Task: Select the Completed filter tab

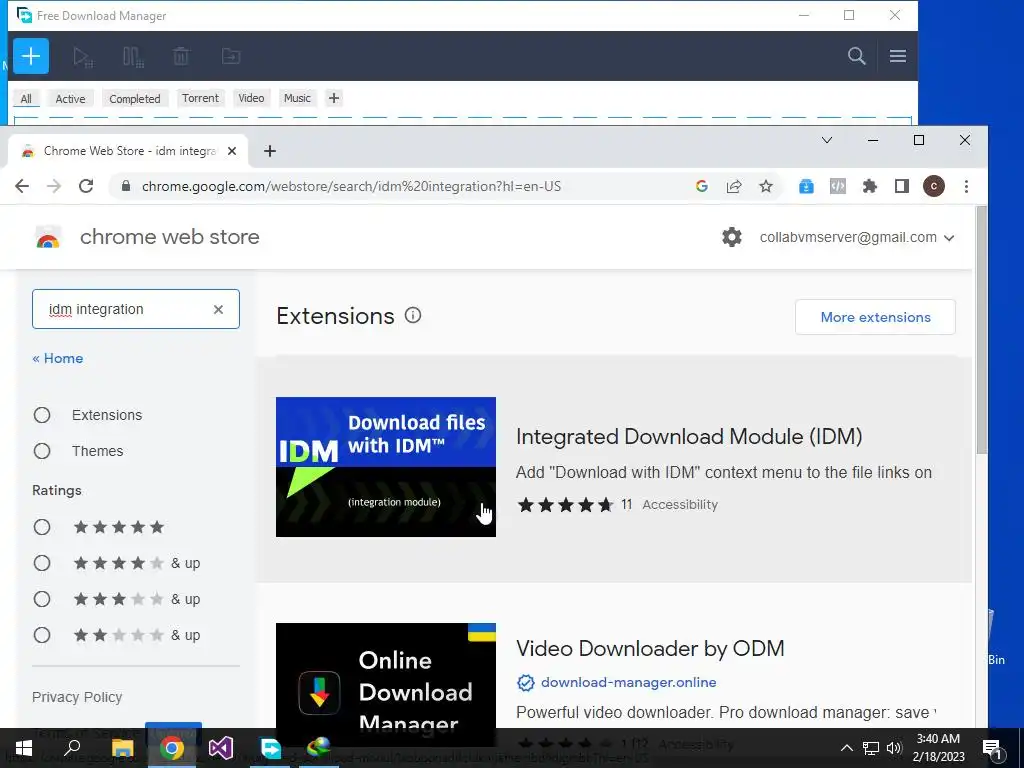Action: (x=135, y=99)
